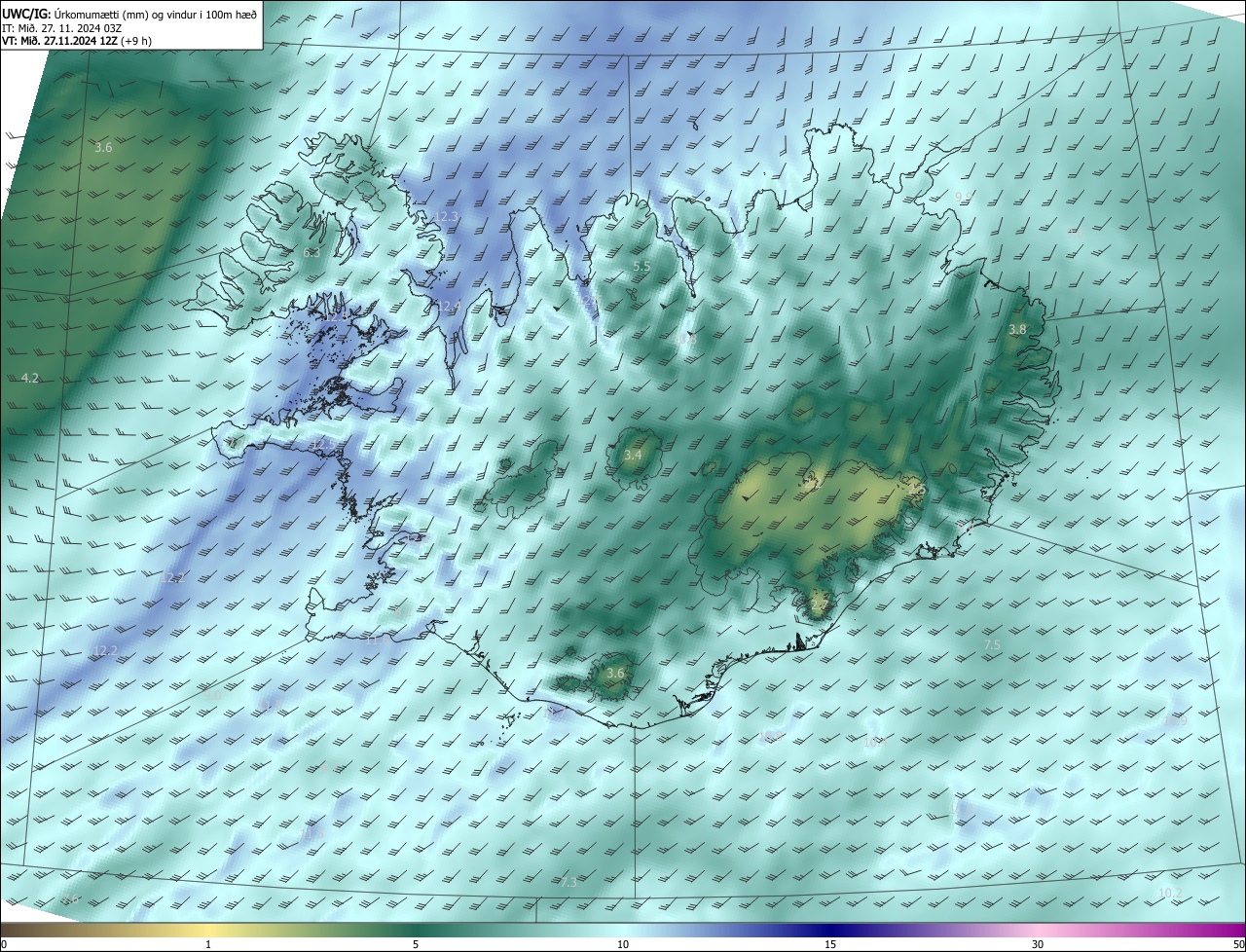The height and width of the screenshot is (952, 1246).
Task: Click the 'UWC/IG: Úrkomumætti' title line
Action: point(129,14)
